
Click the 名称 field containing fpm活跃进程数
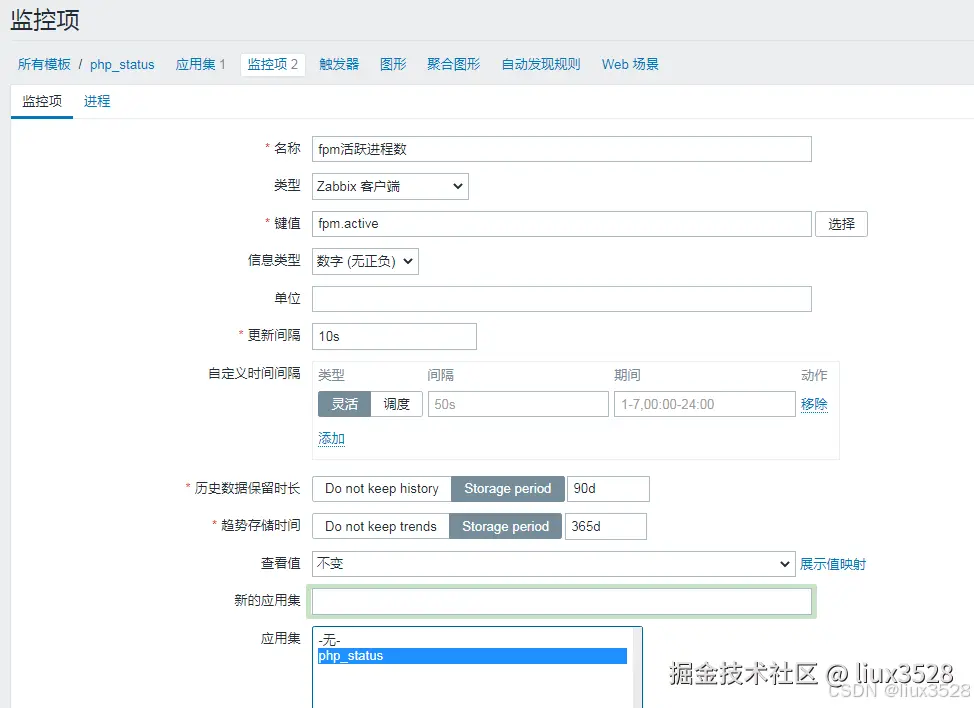point(562,149)
